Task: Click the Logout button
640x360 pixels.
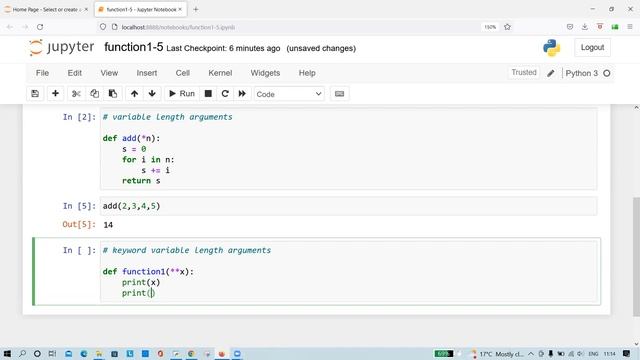Action: [x=593, y=48]
